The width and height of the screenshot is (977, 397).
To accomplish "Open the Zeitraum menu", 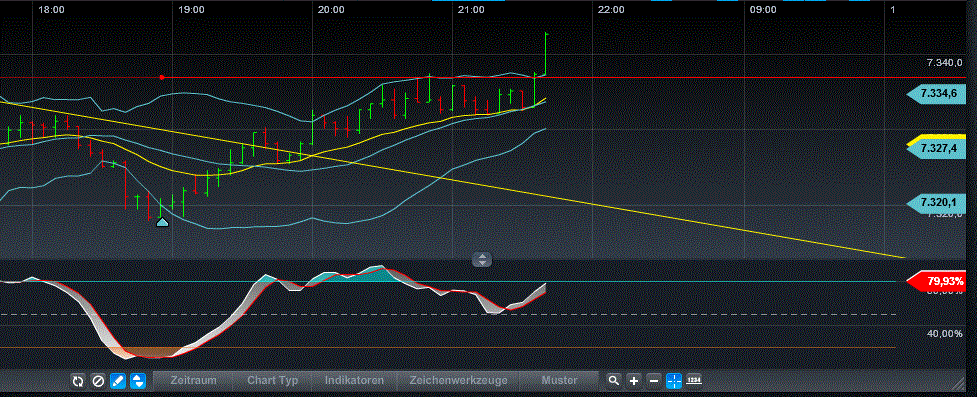I will point(193,380).
